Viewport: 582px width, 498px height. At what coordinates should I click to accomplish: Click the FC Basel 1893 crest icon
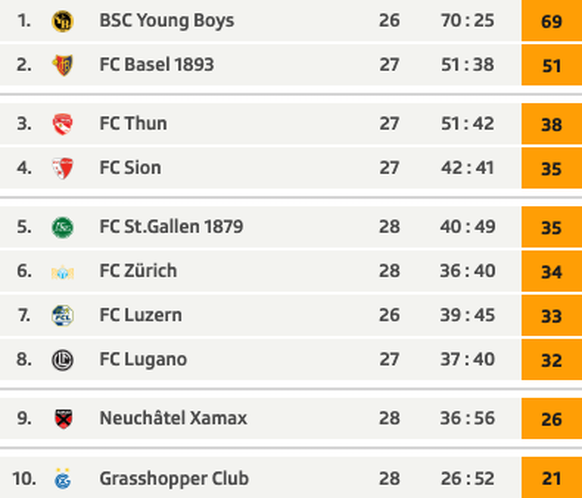(62, 65)
